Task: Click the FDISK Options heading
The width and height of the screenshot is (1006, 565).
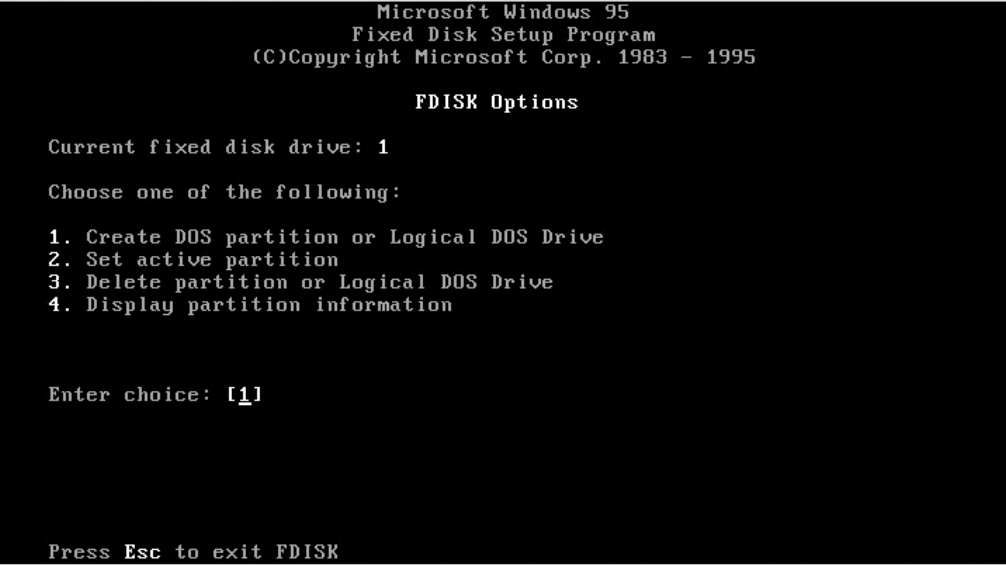Action: pyautogui.click(x=497, y=103)
